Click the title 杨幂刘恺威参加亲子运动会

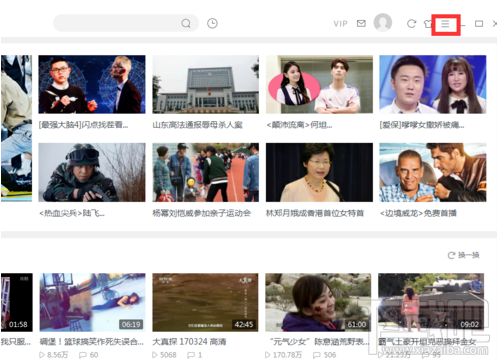pyautogui.click(x=202, y=213)
